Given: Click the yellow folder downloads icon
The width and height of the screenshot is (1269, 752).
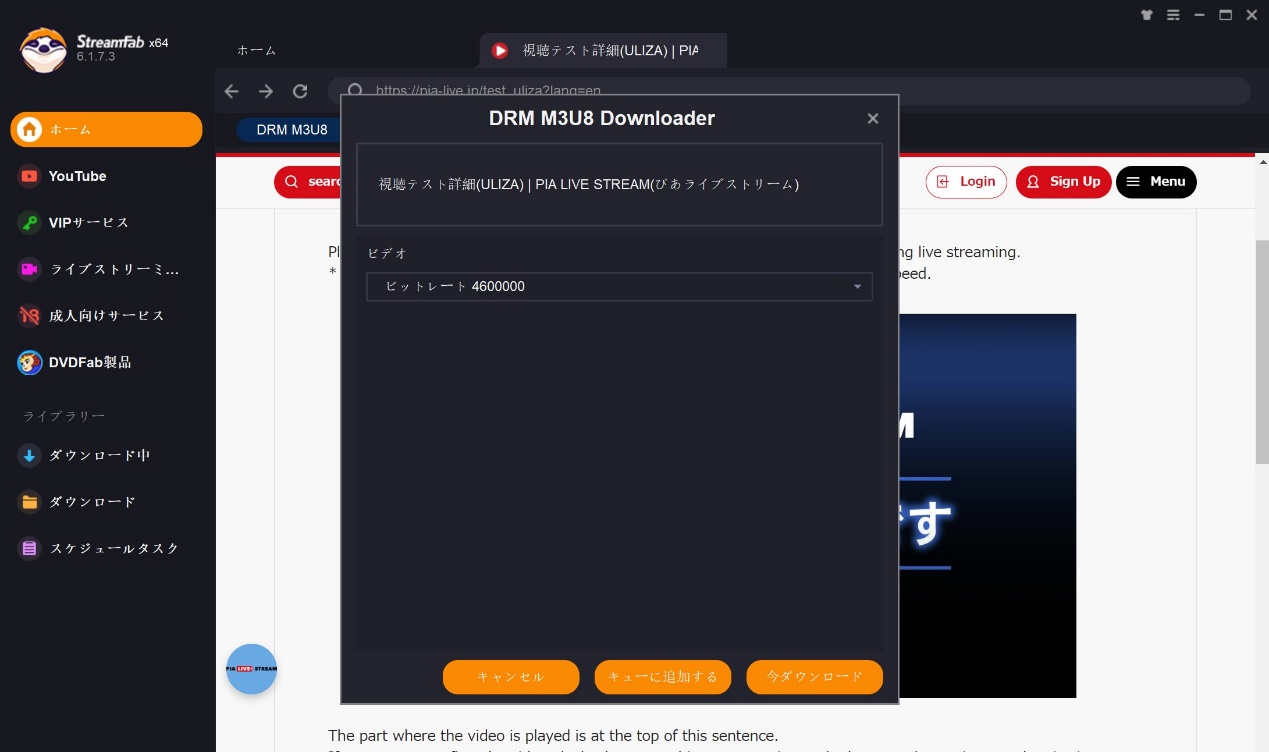Looking at the screenshot, I should click(x=30, y=502).
